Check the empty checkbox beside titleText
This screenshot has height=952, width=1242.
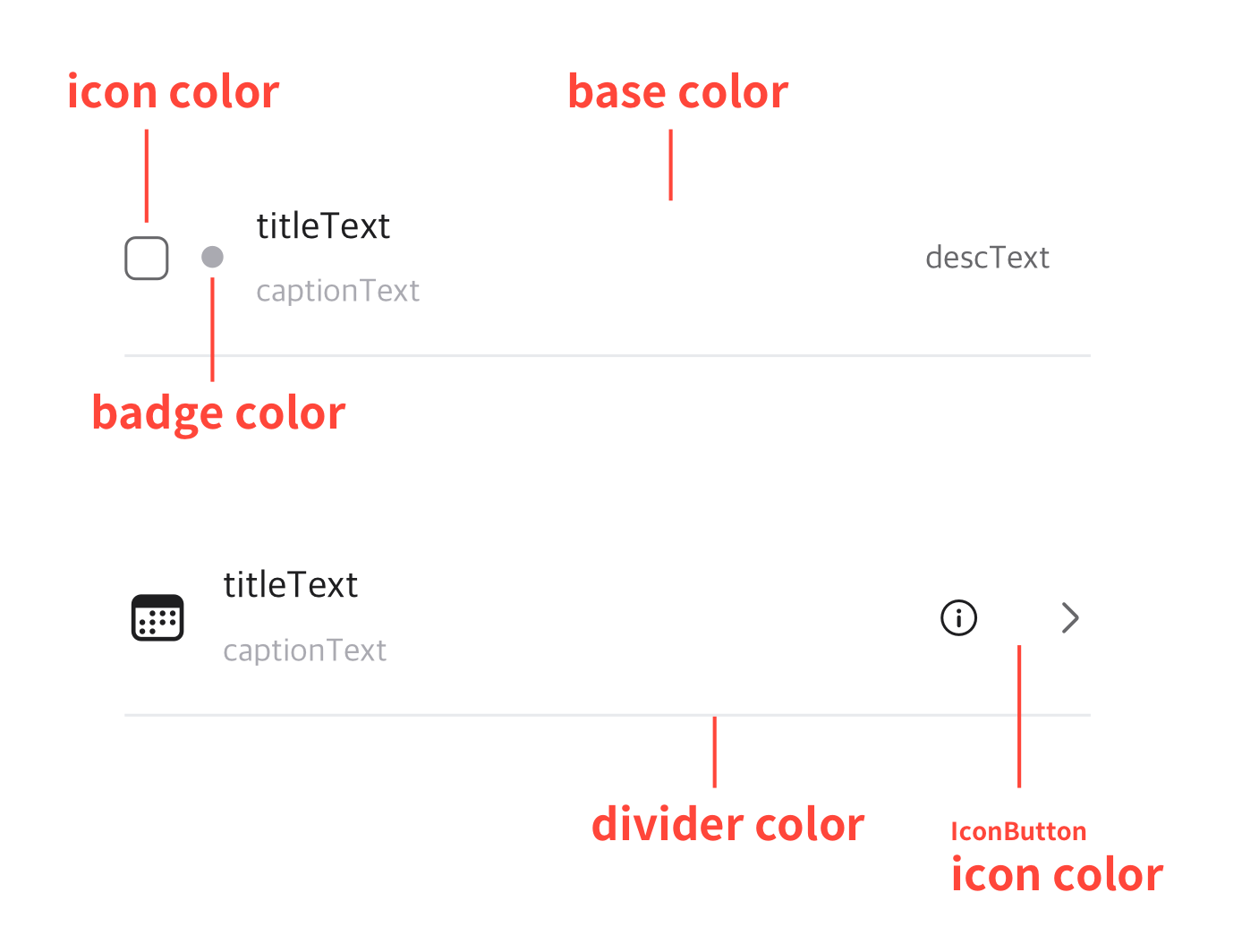[x=147, y=259]
